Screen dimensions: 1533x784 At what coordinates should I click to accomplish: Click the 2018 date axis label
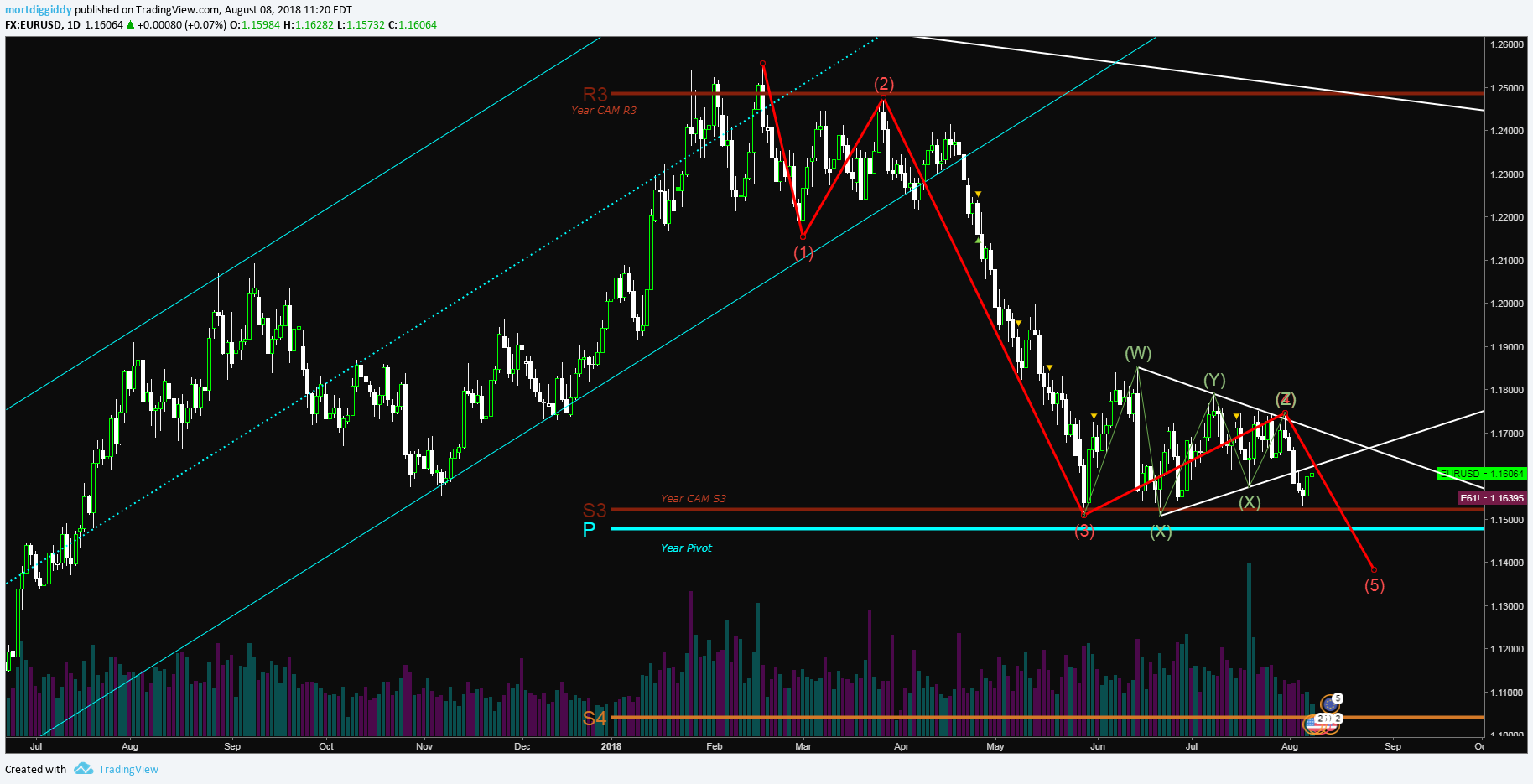pos(611,746)
